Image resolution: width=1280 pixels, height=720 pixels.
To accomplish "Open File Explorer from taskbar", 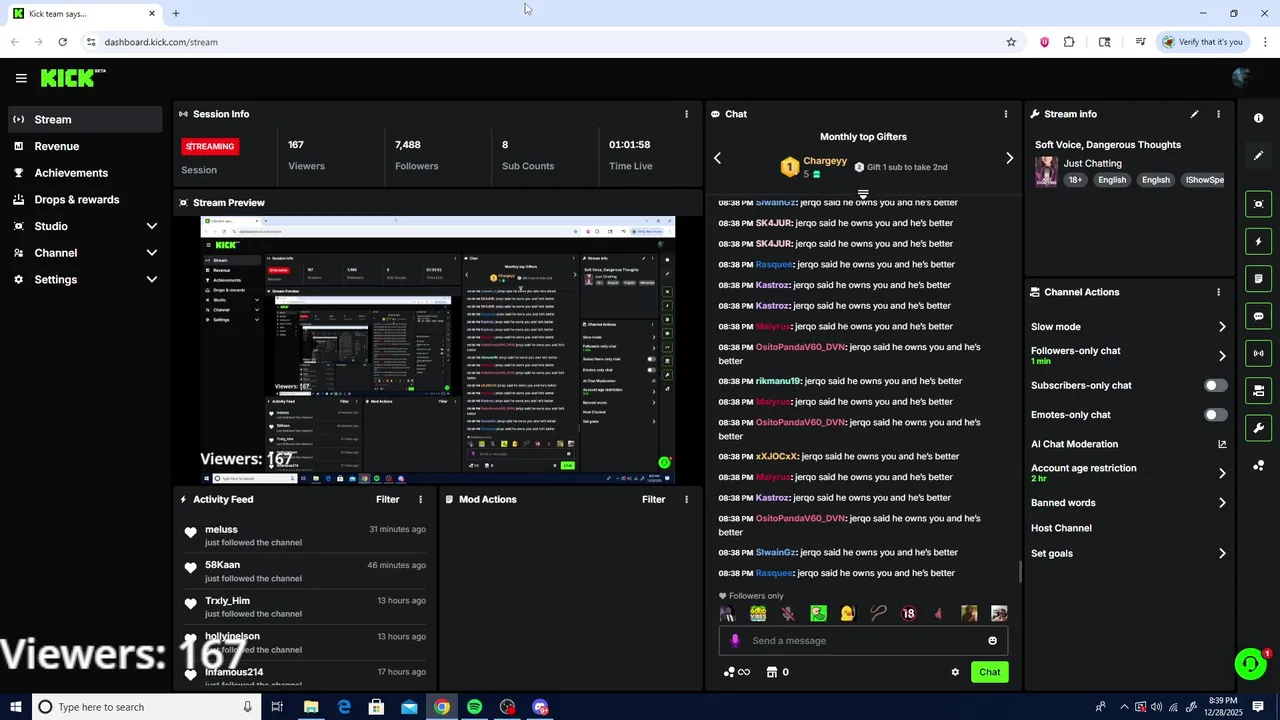I will [311, 707].
